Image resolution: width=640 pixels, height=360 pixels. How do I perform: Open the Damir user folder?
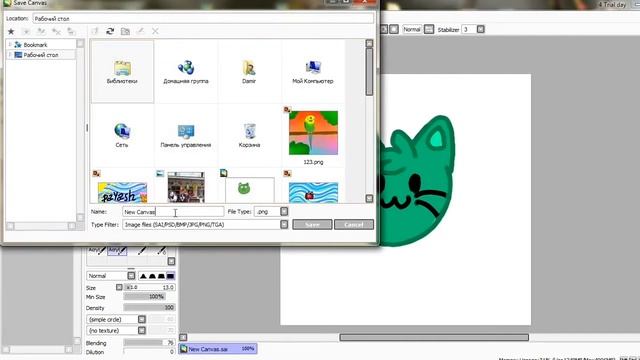coord(249,71)
